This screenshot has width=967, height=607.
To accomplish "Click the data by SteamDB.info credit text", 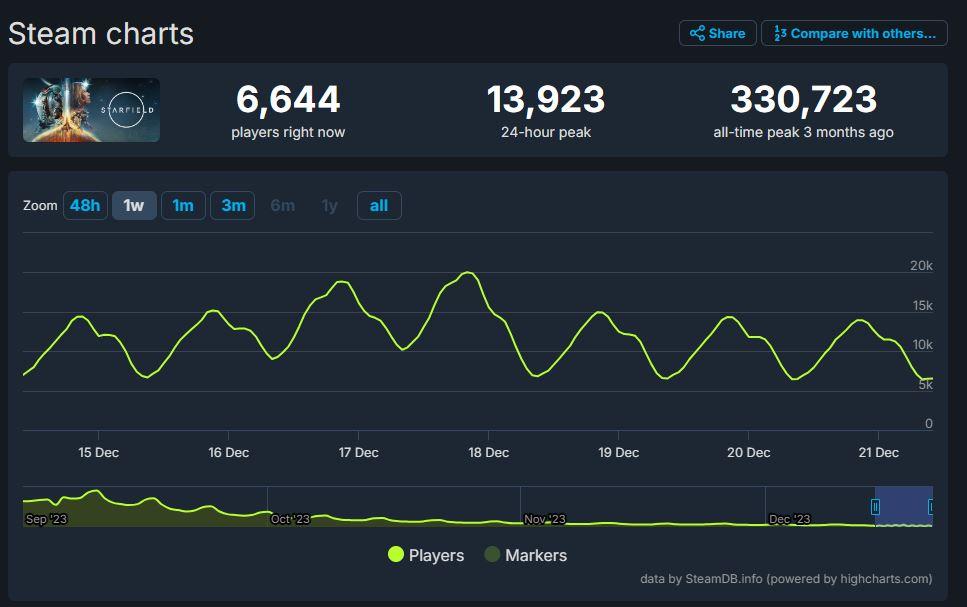I will click(786, 579).
